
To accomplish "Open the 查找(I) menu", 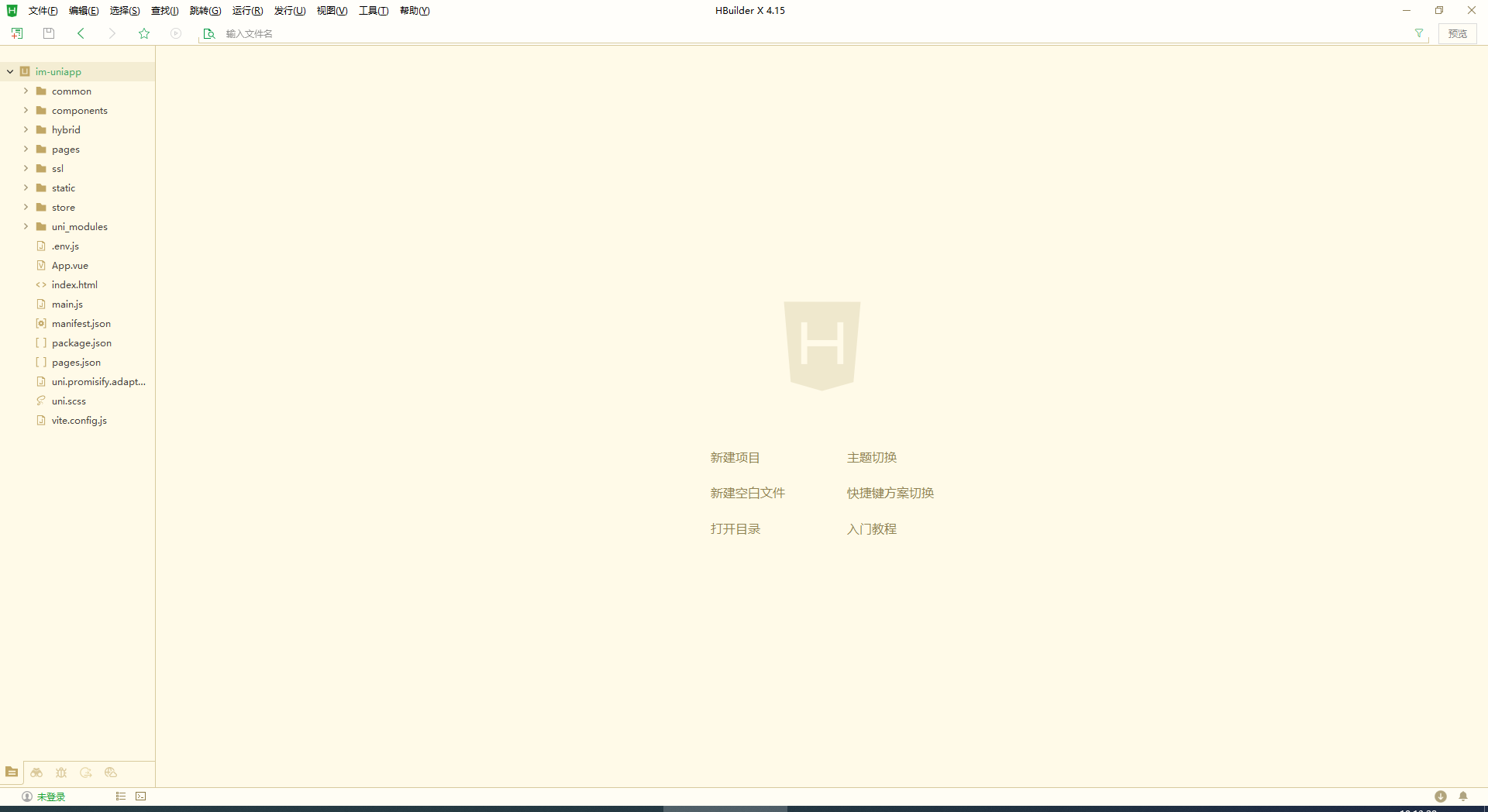I will pos(164,10).
